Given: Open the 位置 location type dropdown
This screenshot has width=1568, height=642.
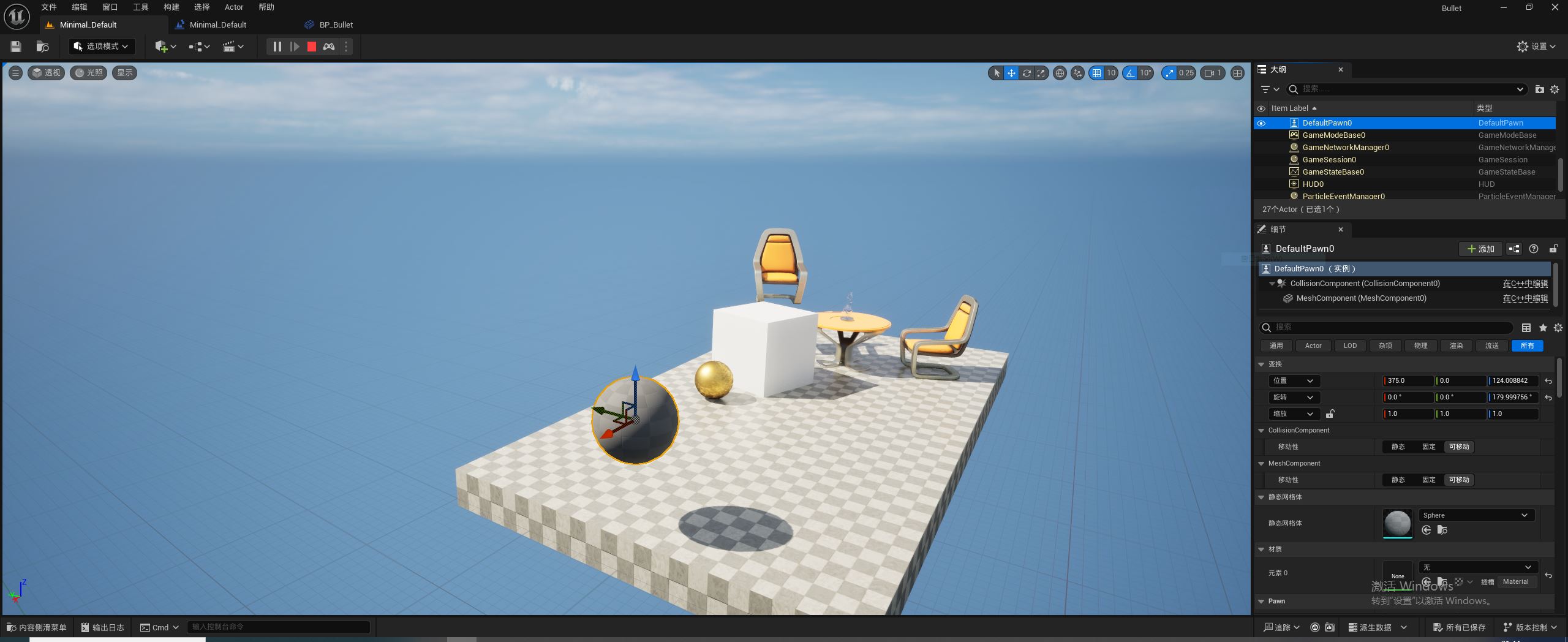Looking at the screenshot, I should point(1294,381).
